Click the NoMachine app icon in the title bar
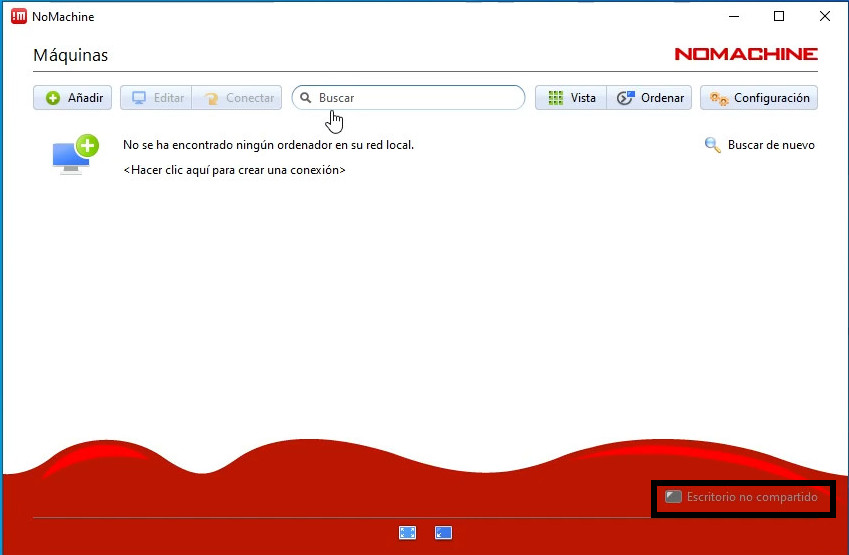This screenshot has width=849, height=555. point(19,16)
